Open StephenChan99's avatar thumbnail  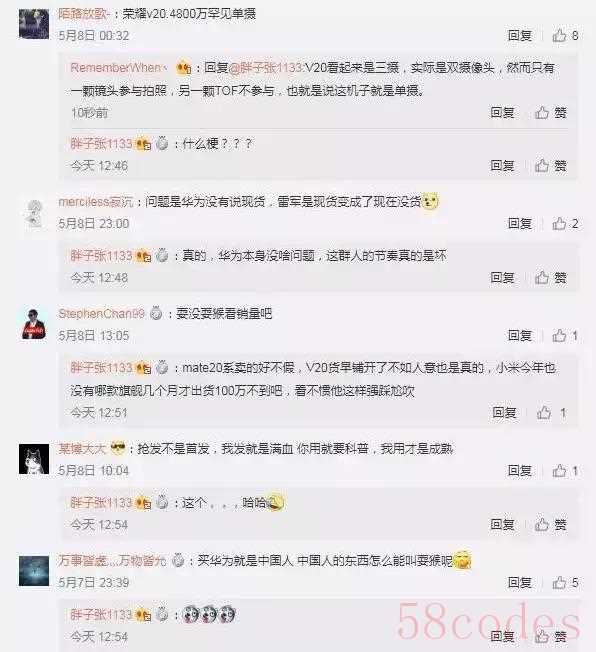(x=34, y=324)
